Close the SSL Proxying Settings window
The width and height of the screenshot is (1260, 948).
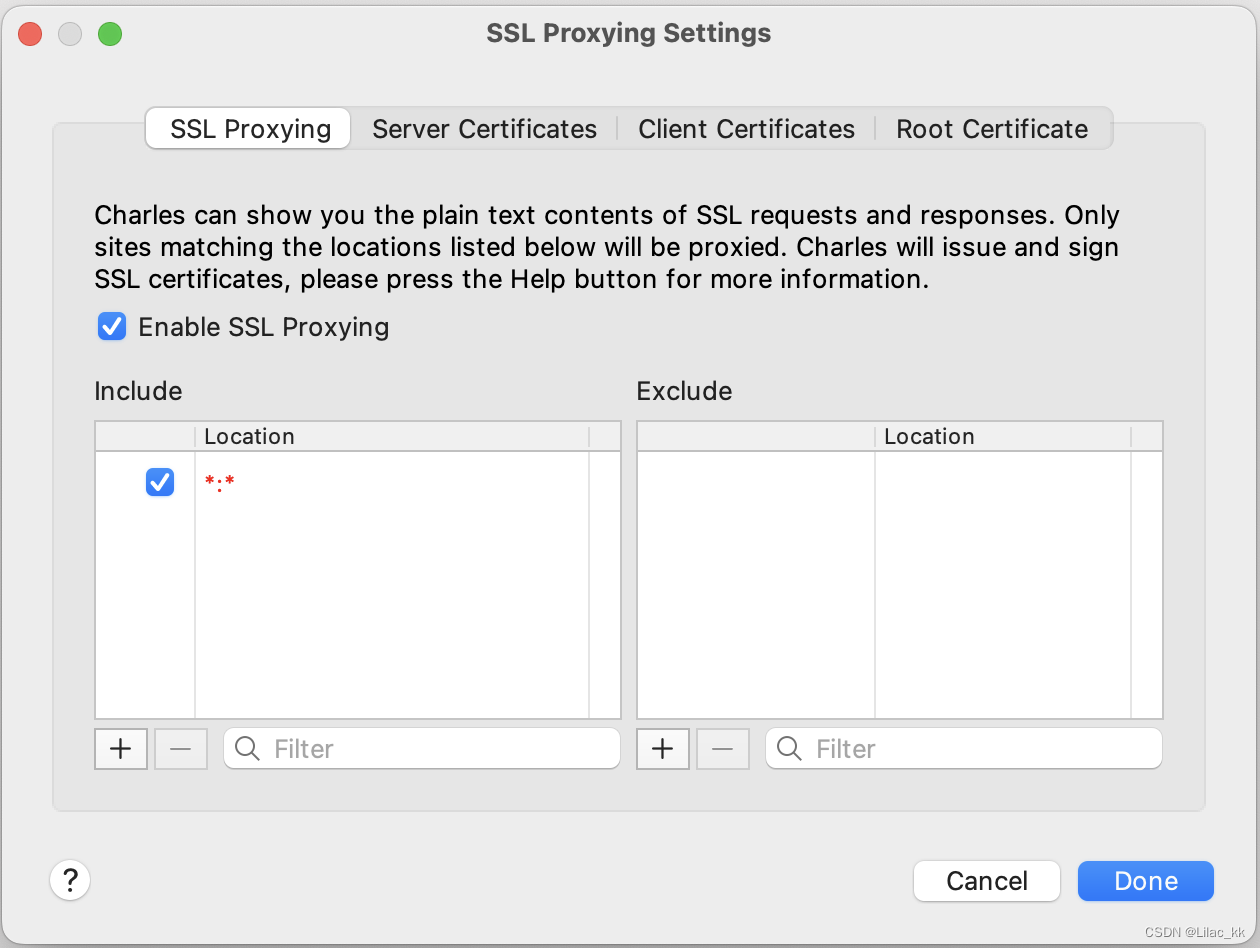tap(30, 34)
